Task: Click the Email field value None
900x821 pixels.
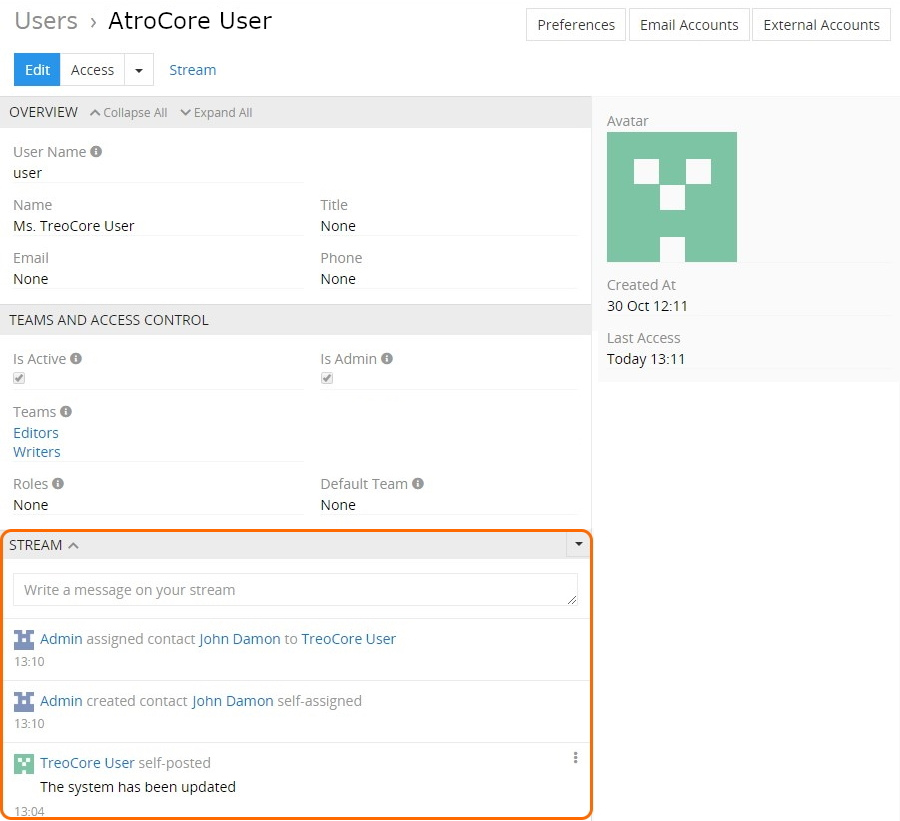Action: point(30,279)
